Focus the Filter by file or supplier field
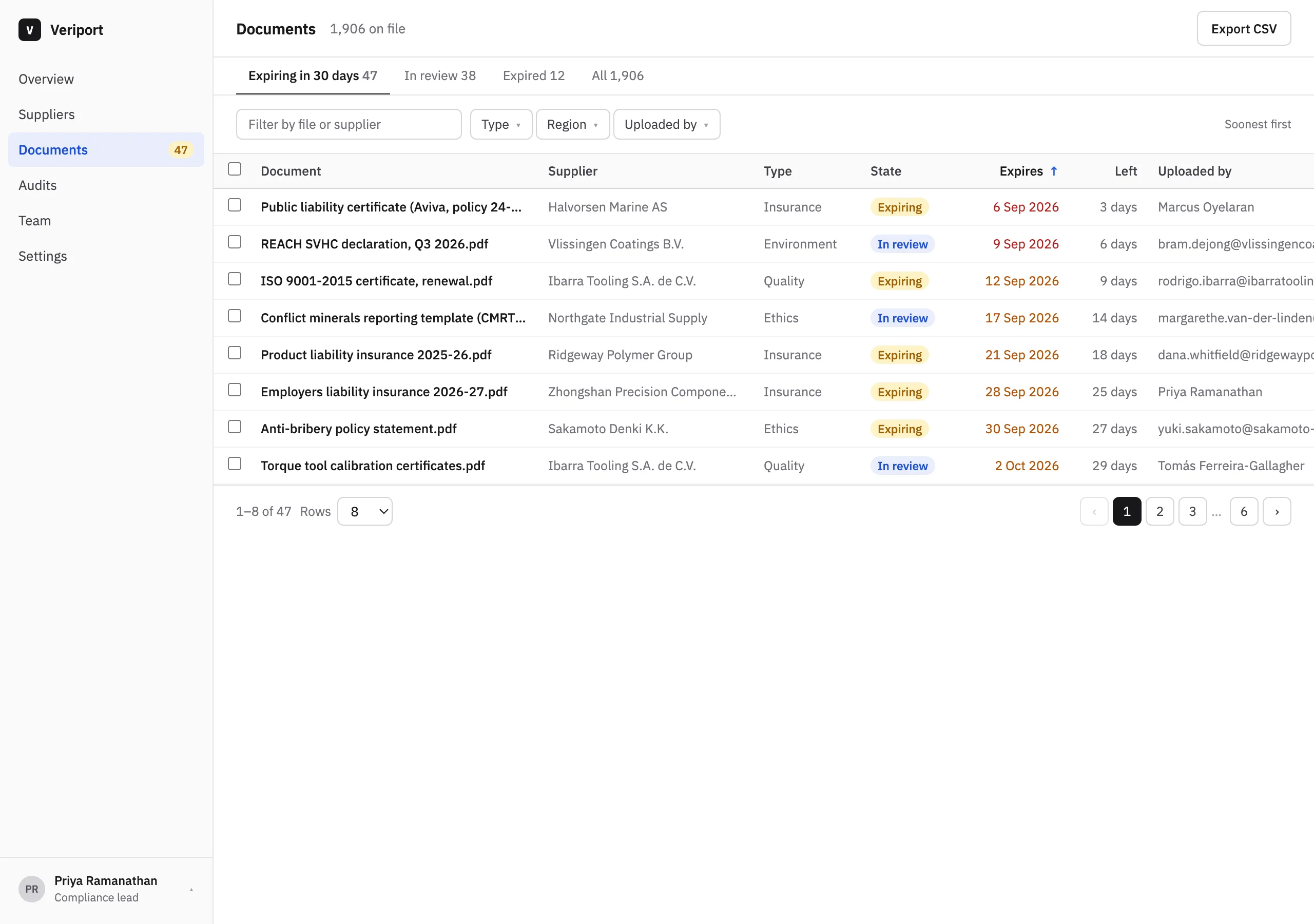This screenshot has height=924, width=1314. (349, 124)
